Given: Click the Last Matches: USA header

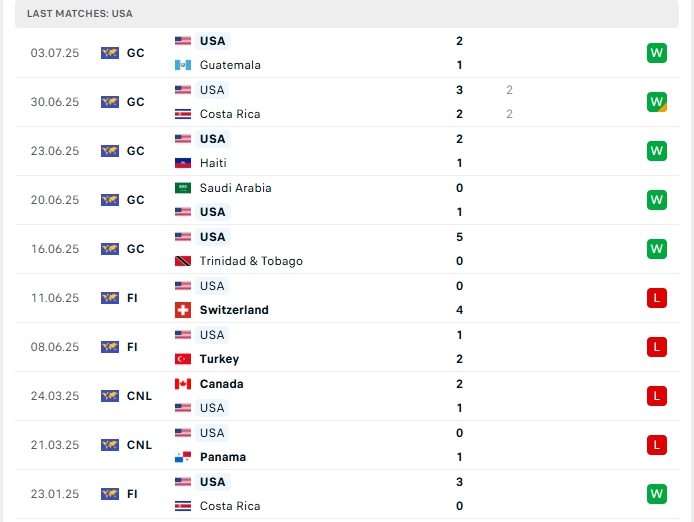Looking at the screenshot, I should click(x=79, y=13).
